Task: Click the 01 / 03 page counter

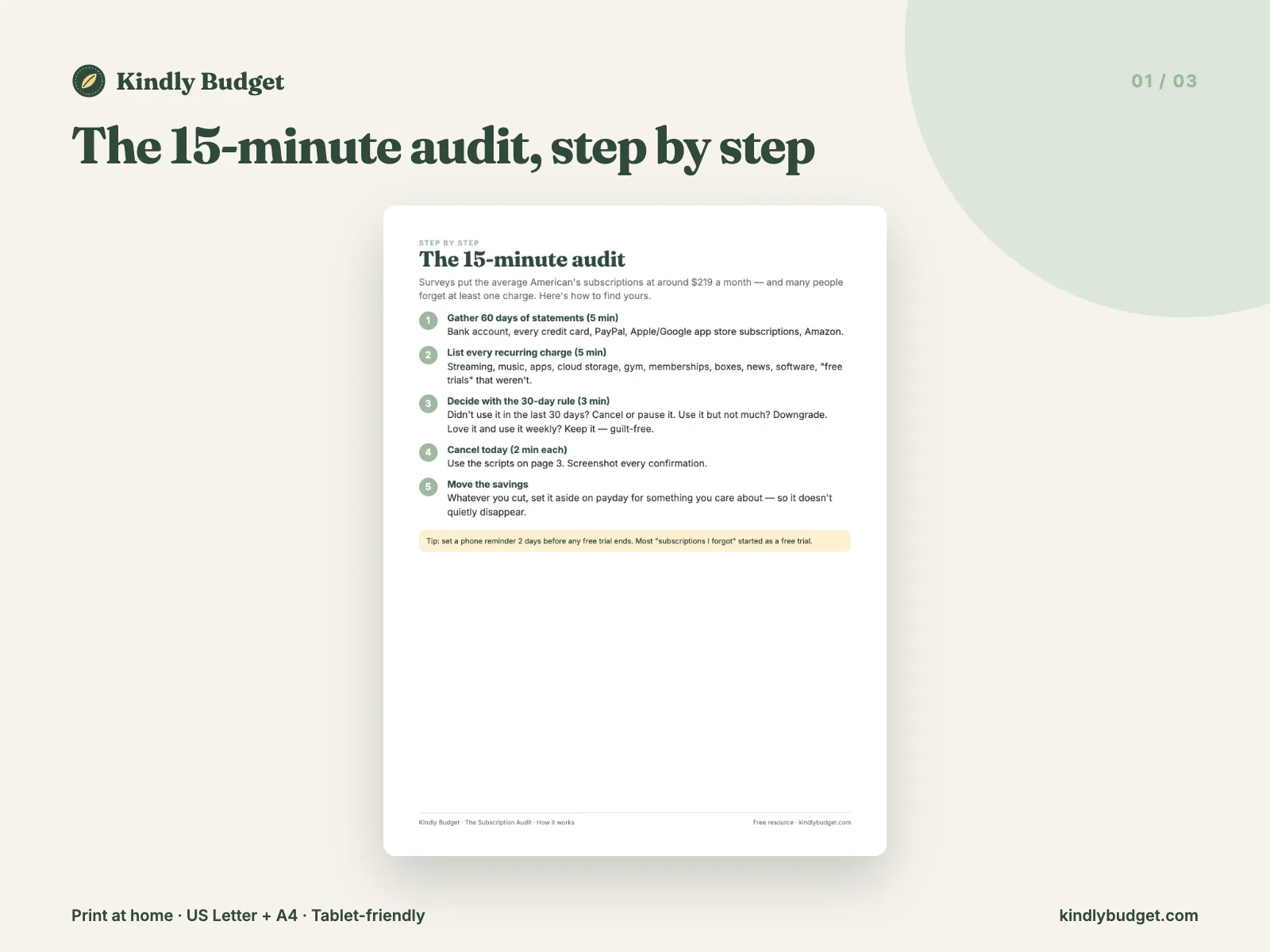Action: (1164, 81)
